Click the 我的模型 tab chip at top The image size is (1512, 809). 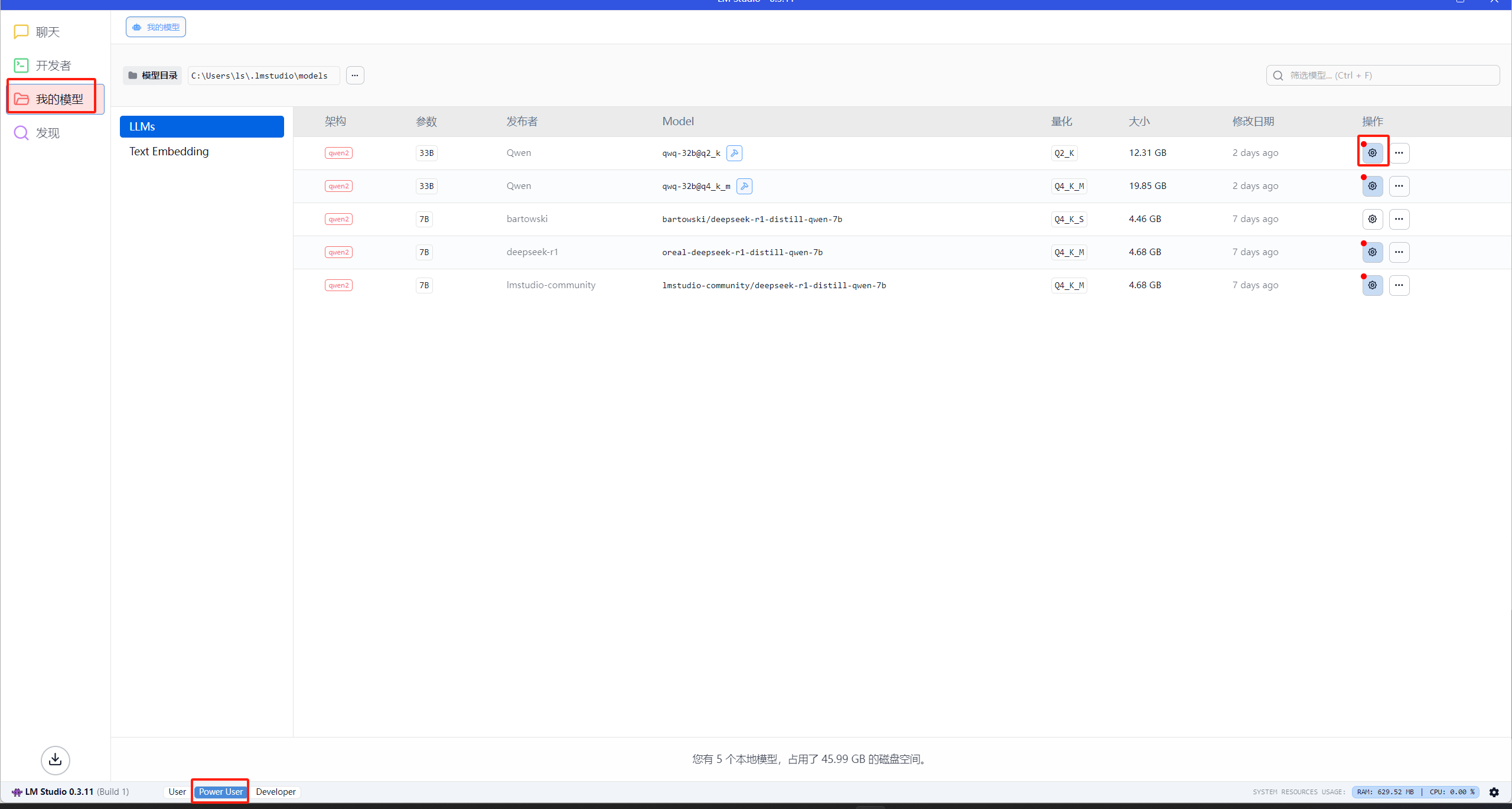[156, 27]
